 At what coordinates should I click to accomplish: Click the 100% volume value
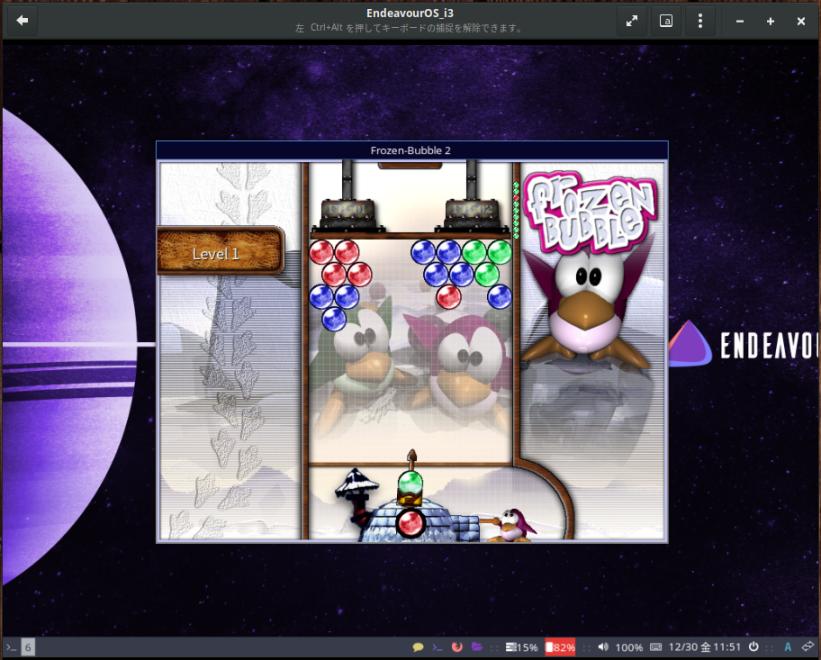coord(629,647)
